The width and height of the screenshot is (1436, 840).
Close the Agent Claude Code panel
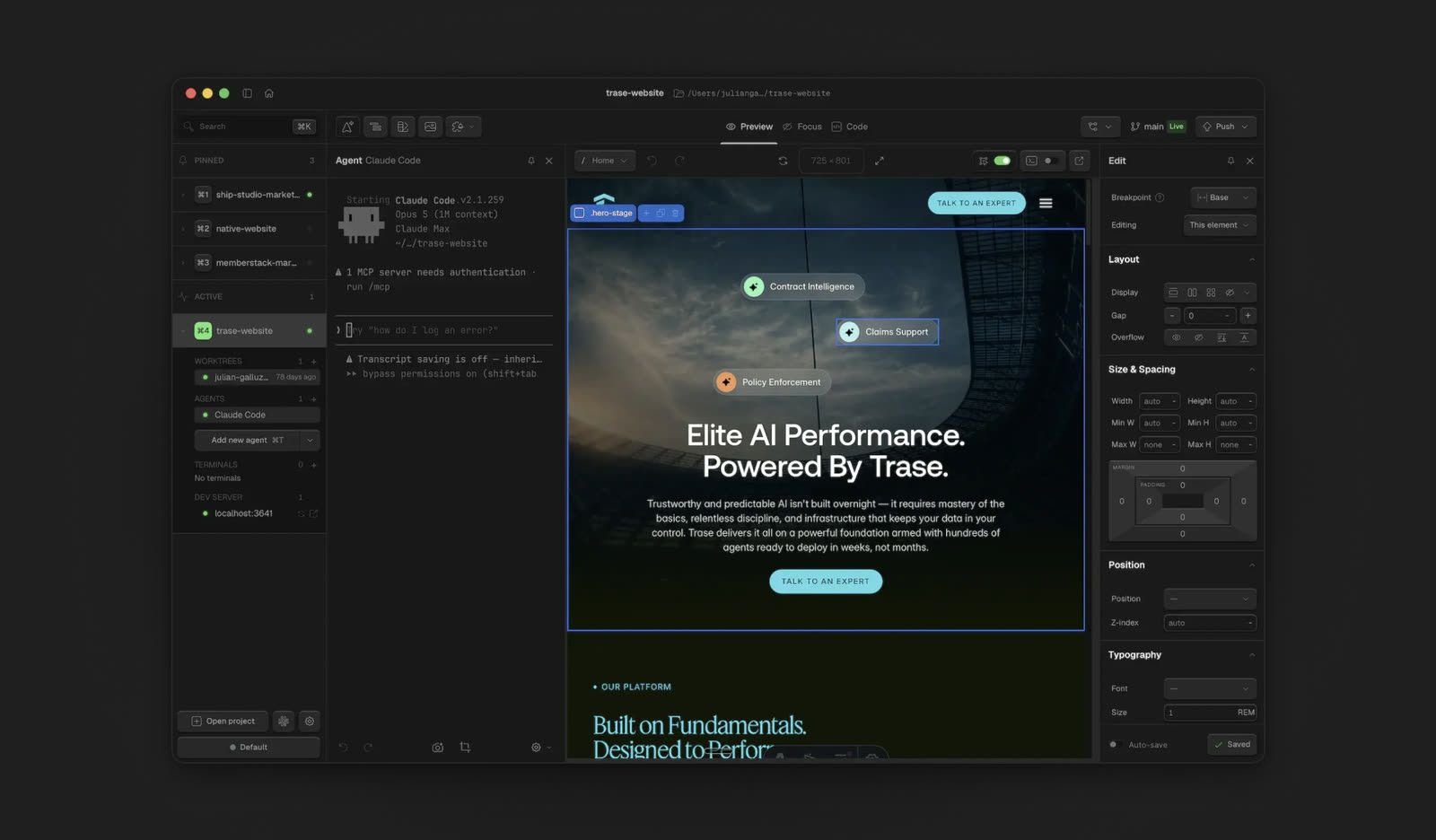pos(549,161)
